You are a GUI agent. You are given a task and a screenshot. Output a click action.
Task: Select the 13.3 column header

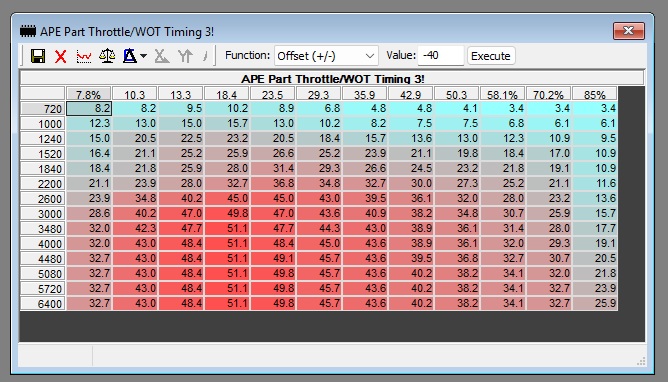coord(181,94)
